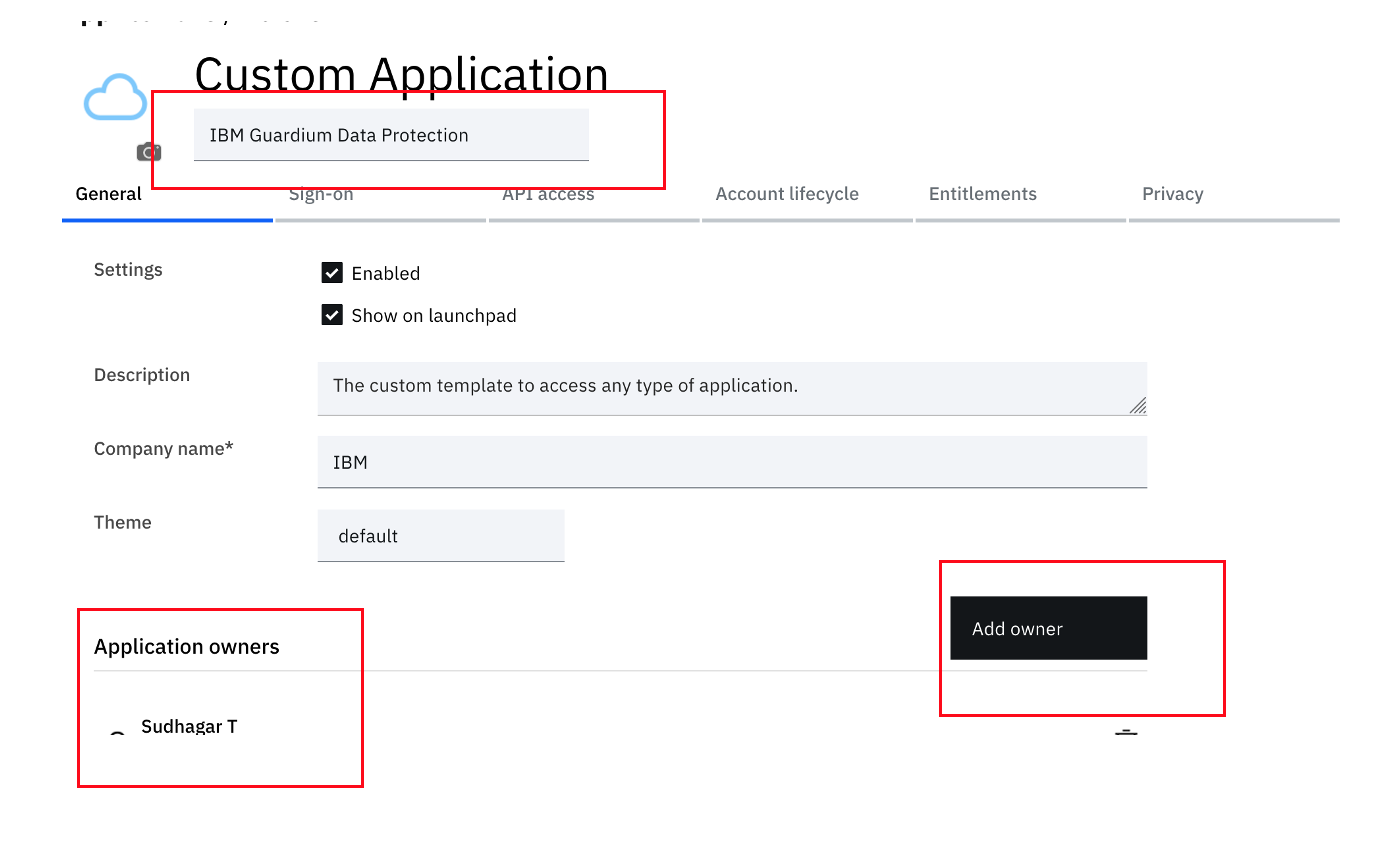Click the Custom Application heading
Image resolution: width=1400 pixels, height=864 pixels.
pos(401,76)
